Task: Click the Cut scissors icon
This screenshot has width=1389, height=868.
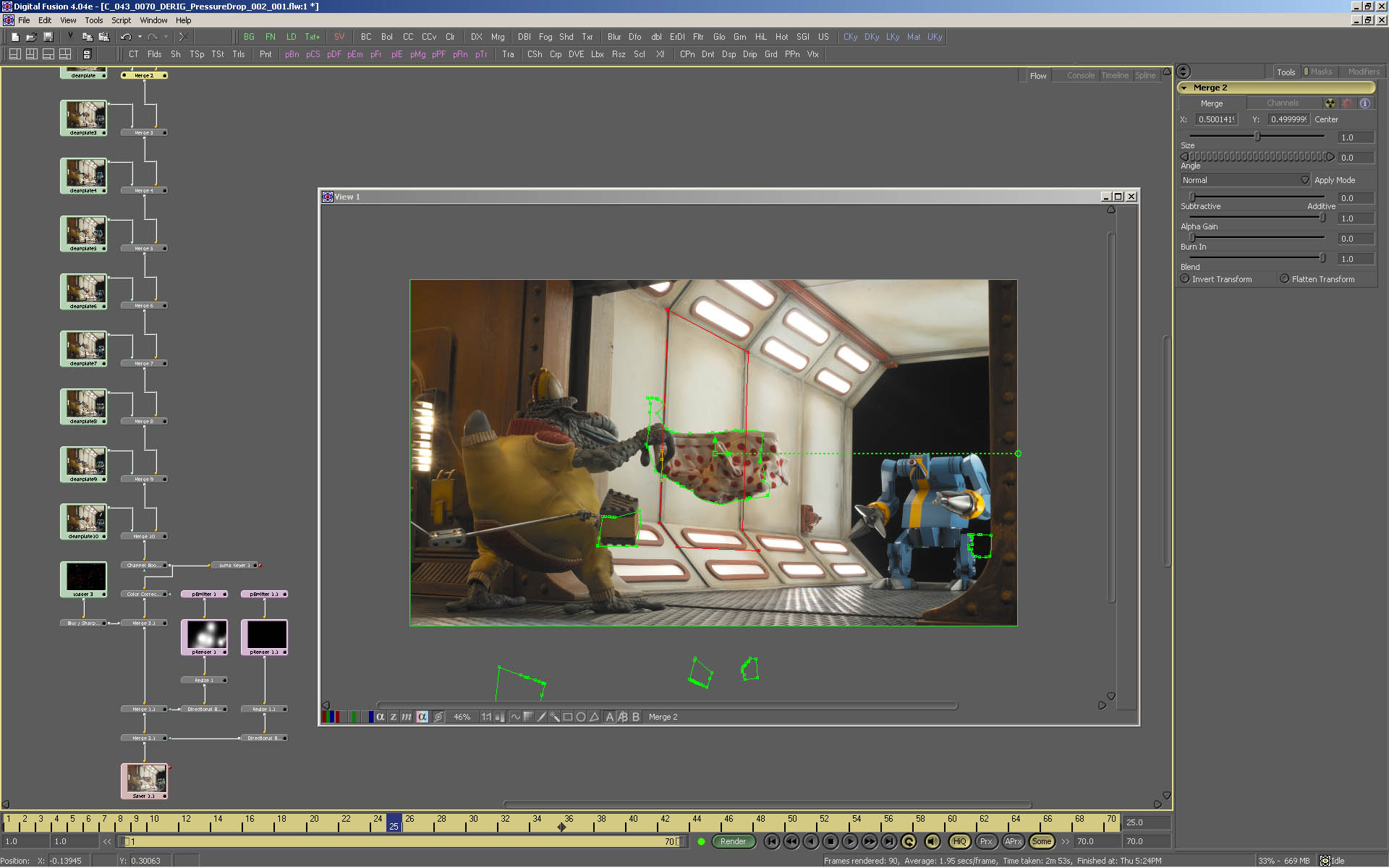Action: click(x=70, y=37)
